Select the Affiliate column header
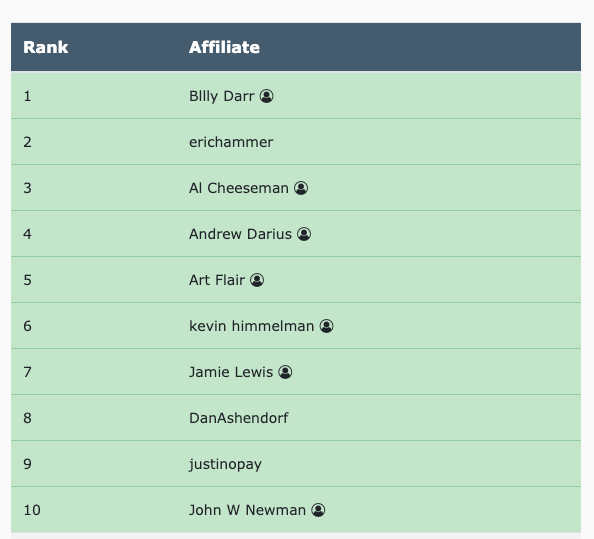594x539 pixels. coord(224,47)
